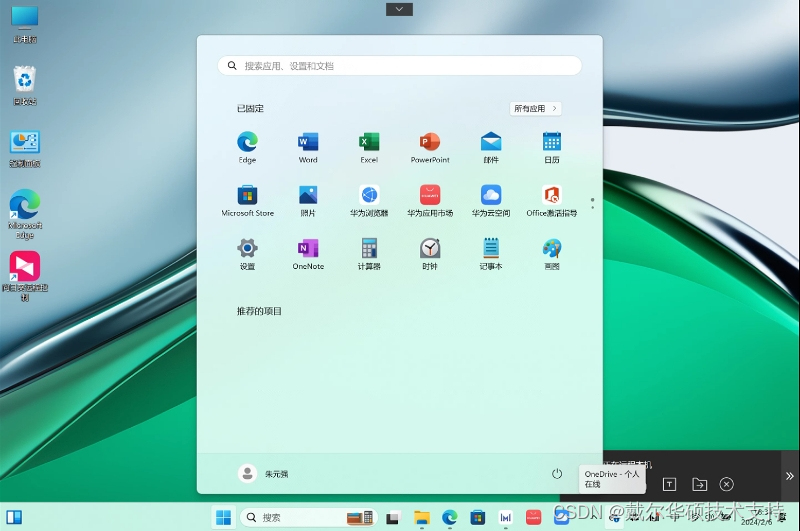800x531 pixels.
Task: Open the 日历 calendar app
Action: [x=552, y=147]
